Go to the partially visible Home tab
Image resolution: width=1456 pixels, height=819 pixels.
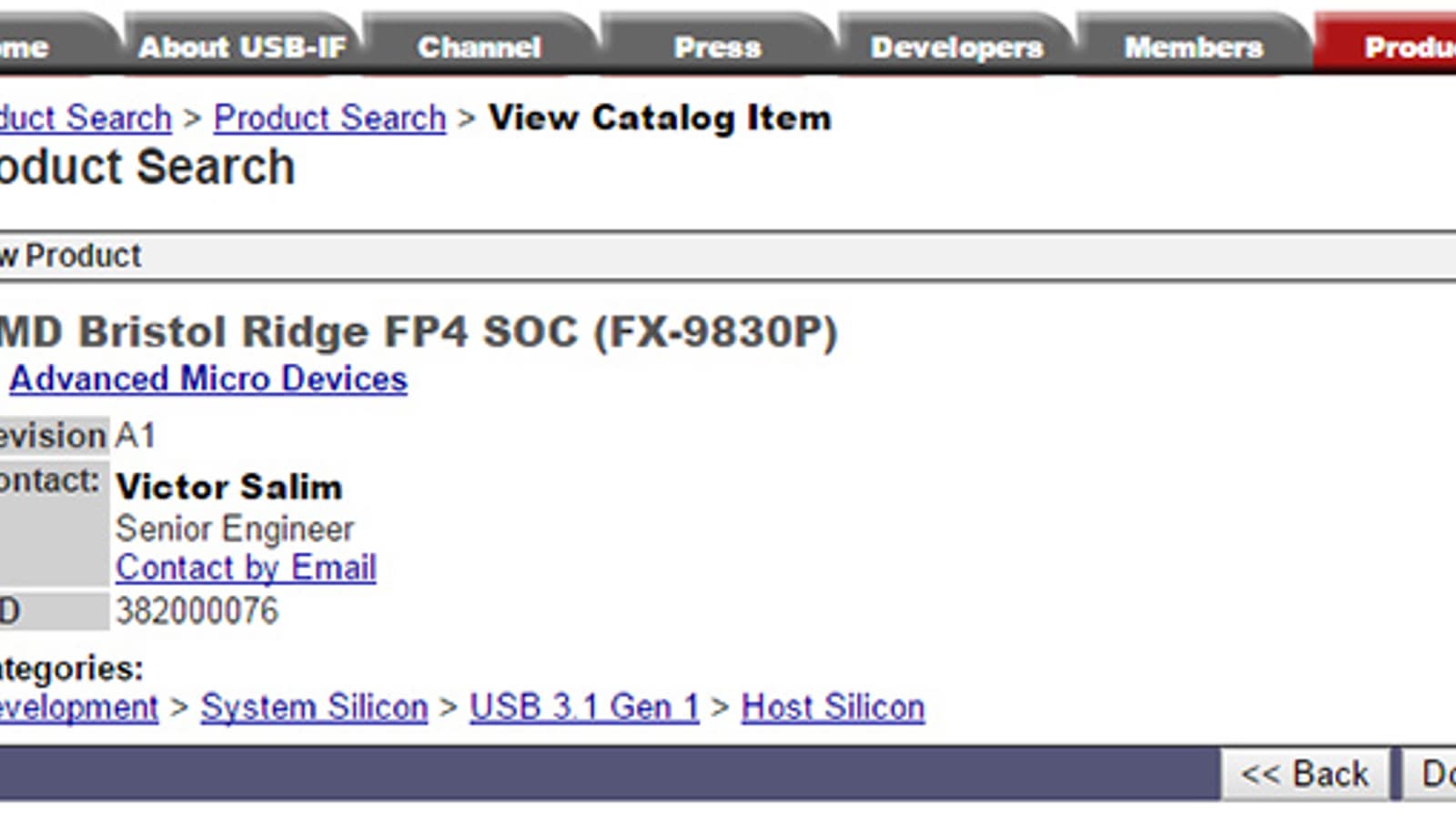[x=27, y=47]
